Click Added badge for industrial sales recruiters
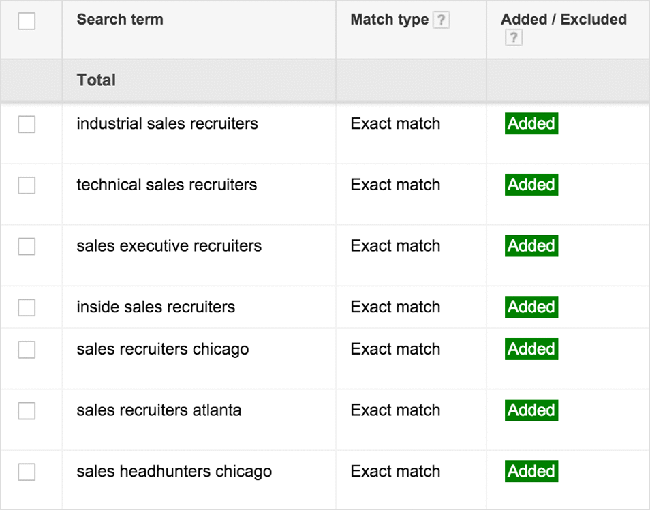Screen dimensions: 650x510 point(531,123)
